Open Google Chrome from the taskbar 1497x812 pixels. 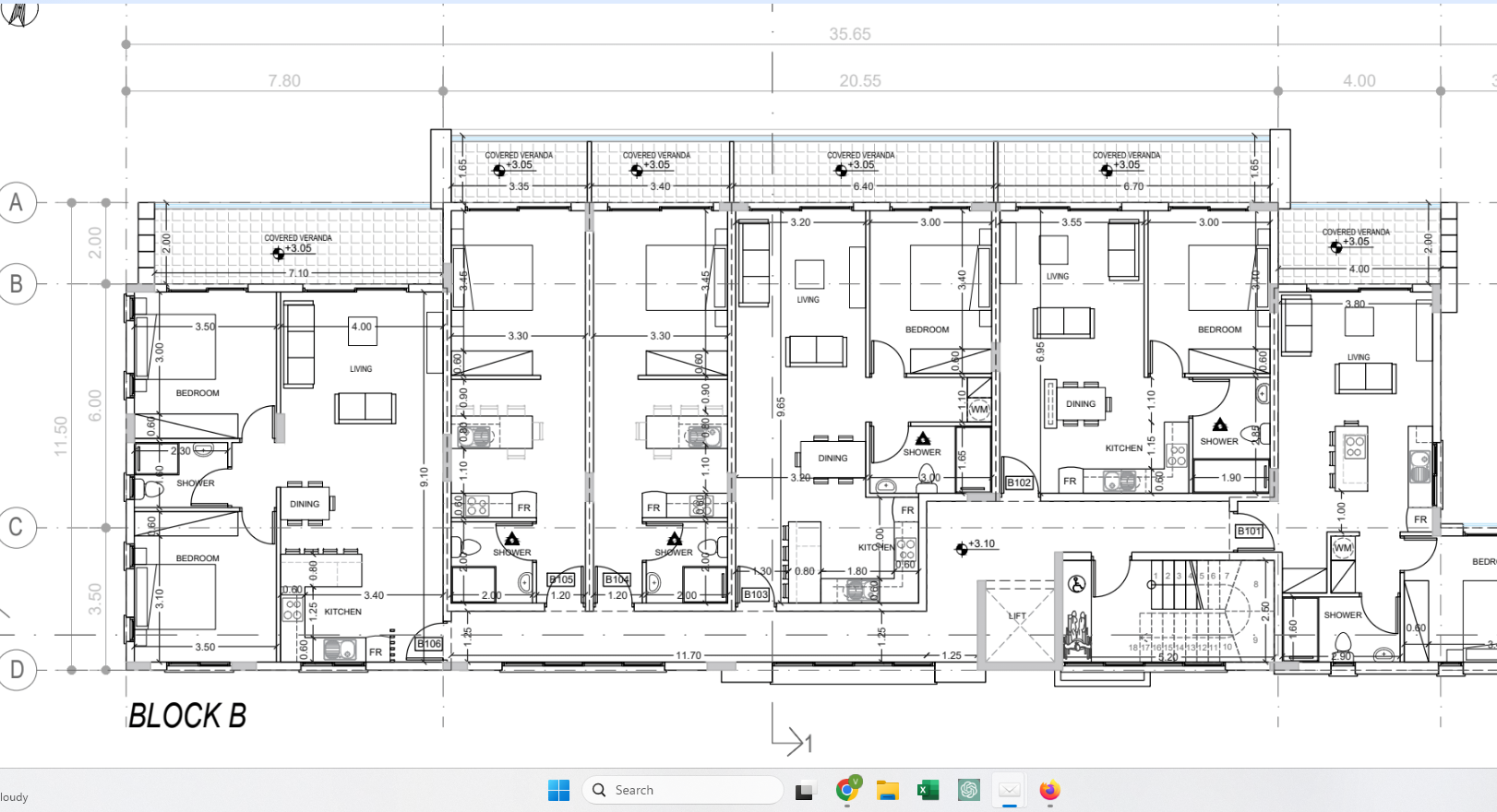pyautogui.click(x=847, y=790)
